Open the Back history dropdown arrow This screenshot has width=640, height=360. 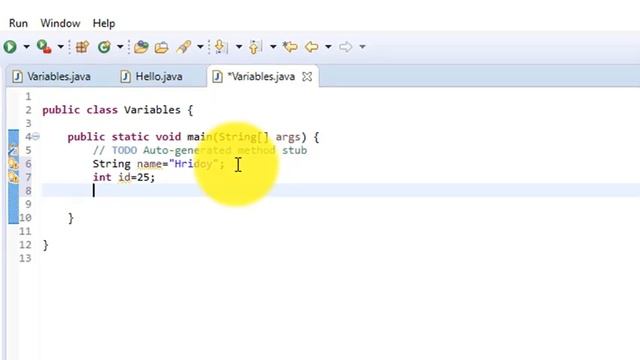point(328,47)
